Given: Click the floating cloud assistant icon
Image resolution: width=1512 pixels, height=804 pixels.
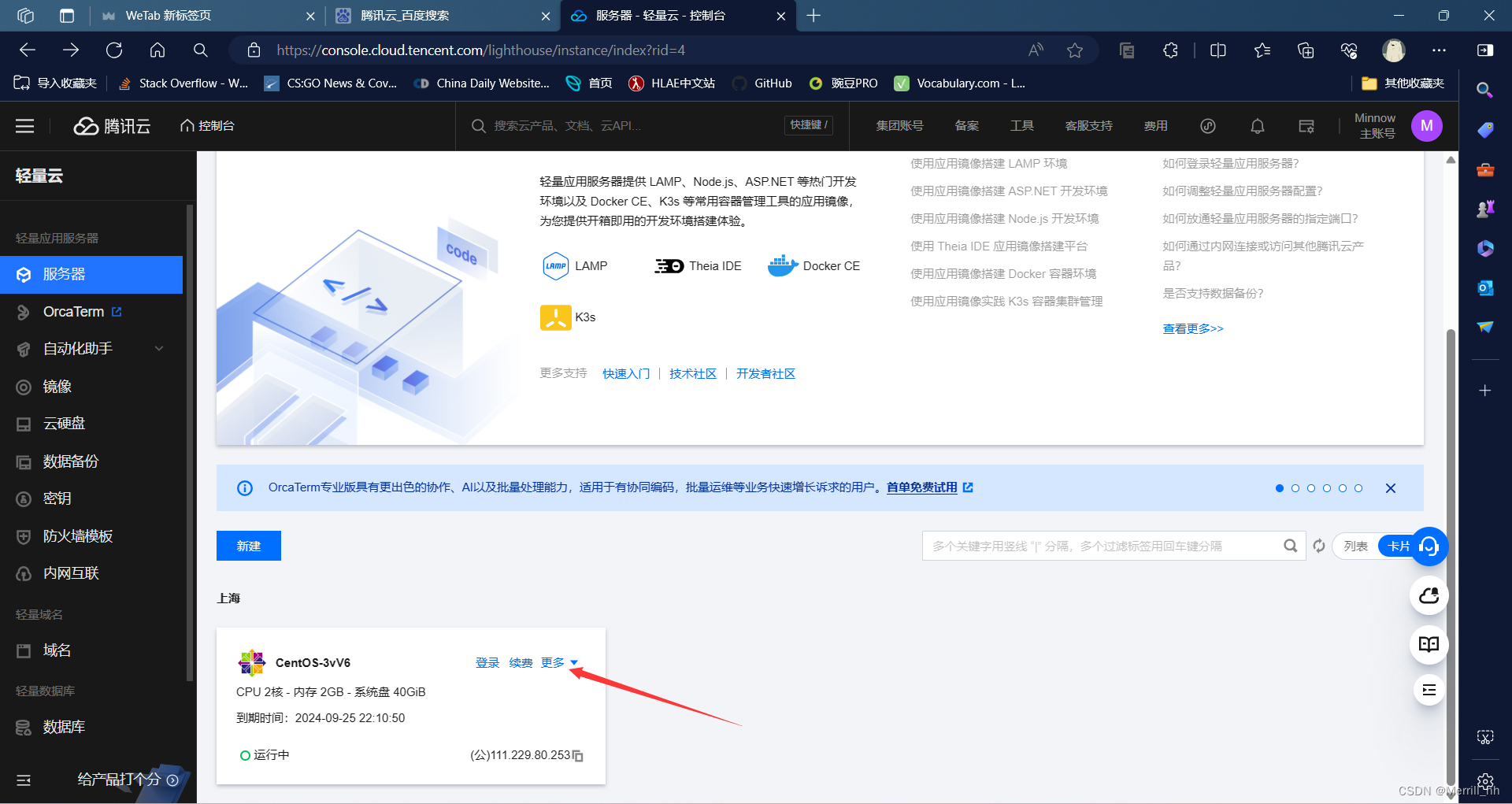Looking at the screenshot, I should tap(1429, 596).
